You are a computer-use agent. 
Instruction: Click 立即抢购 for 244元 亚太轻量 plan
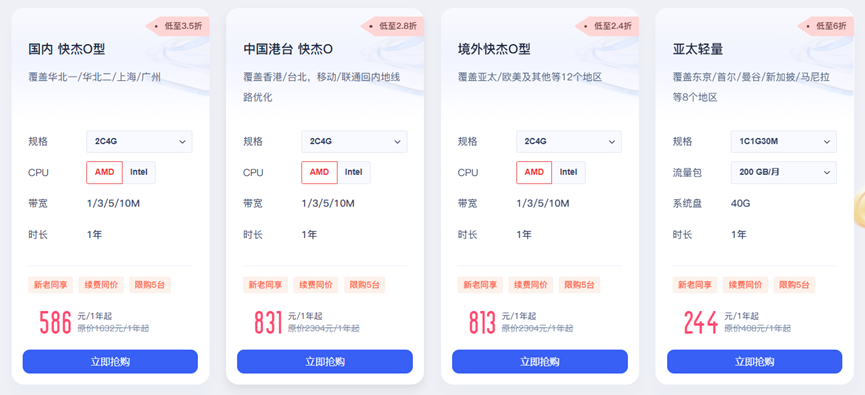(x=754, y=362)
